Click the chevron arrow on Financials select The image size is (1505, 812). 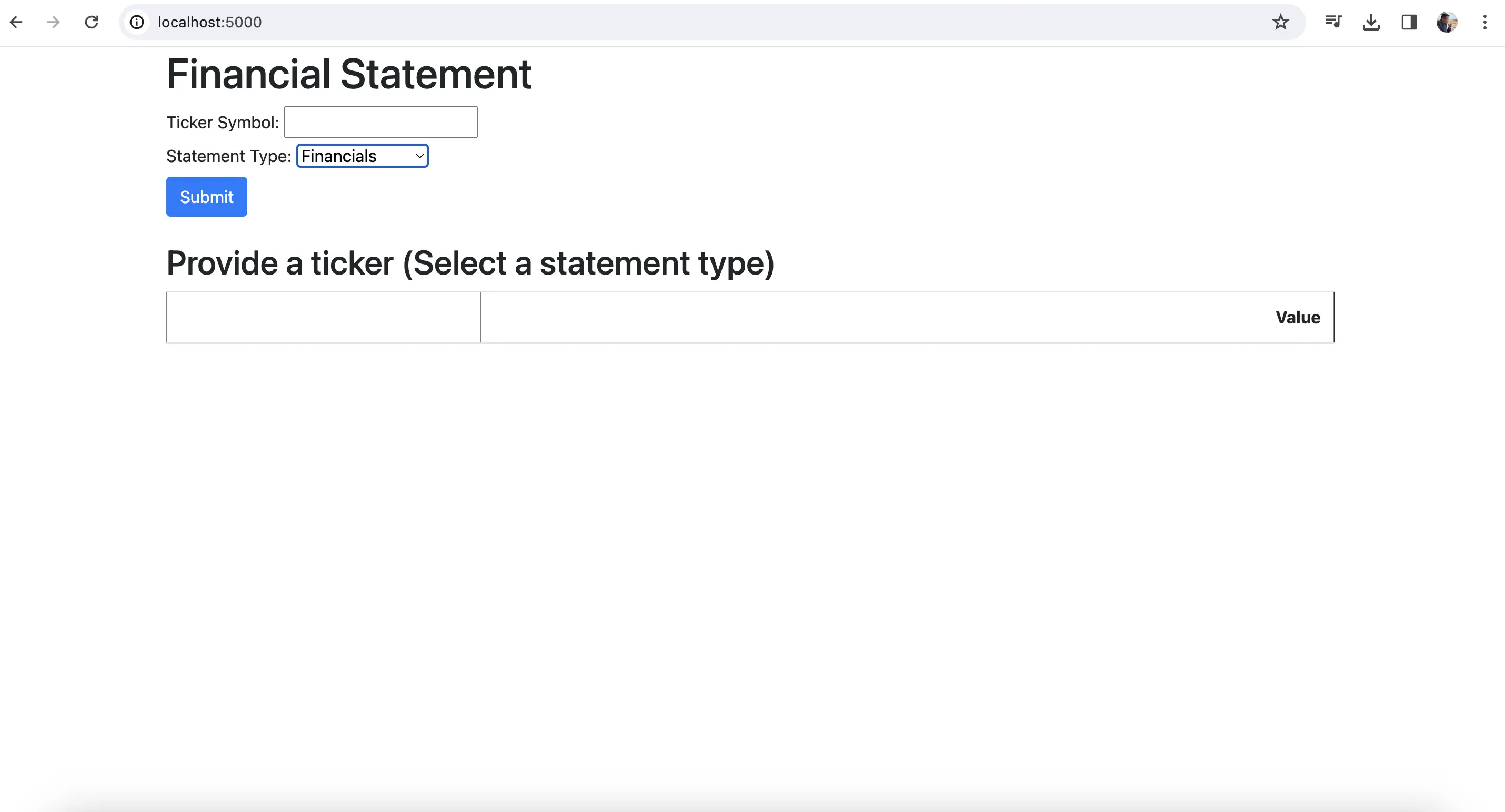(419, 156)
